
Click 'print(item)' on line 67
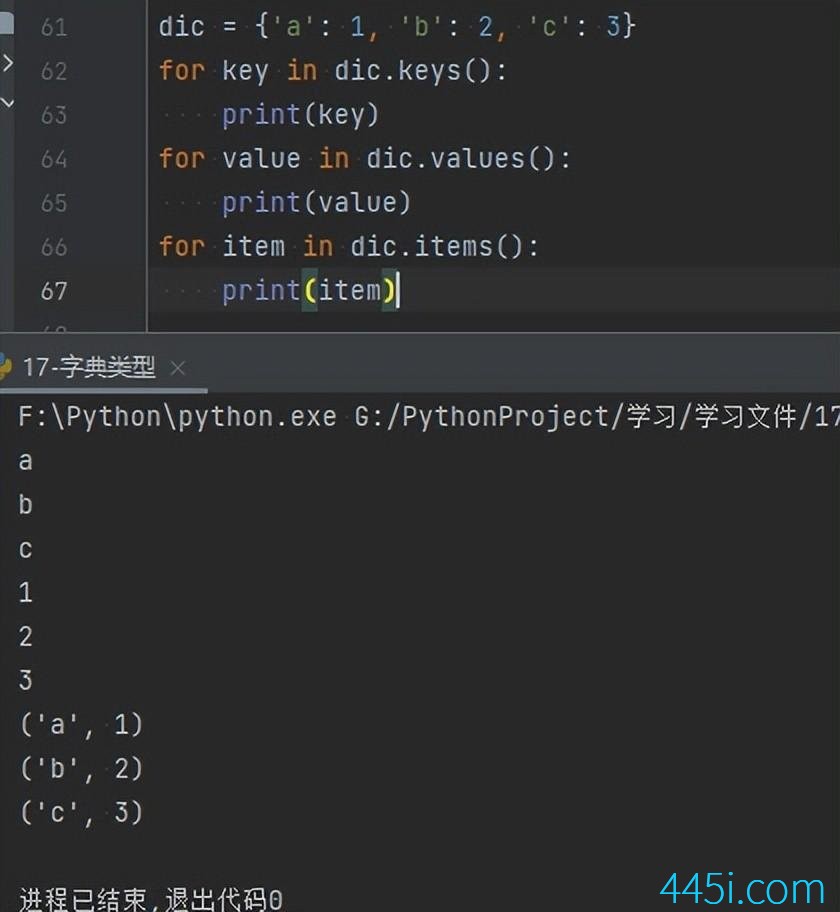click(308, 290)
